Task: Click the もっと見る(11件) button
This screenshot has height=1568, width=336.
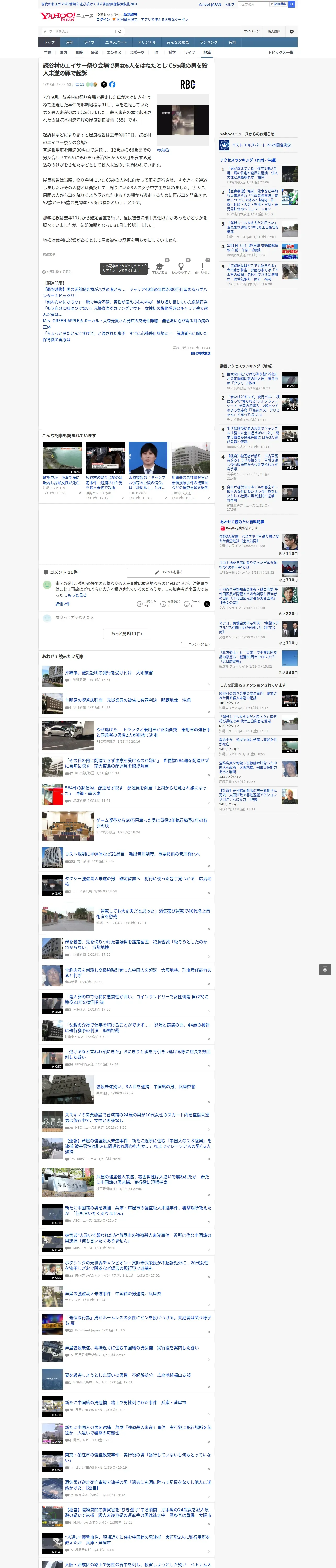Action: (127, 634)
